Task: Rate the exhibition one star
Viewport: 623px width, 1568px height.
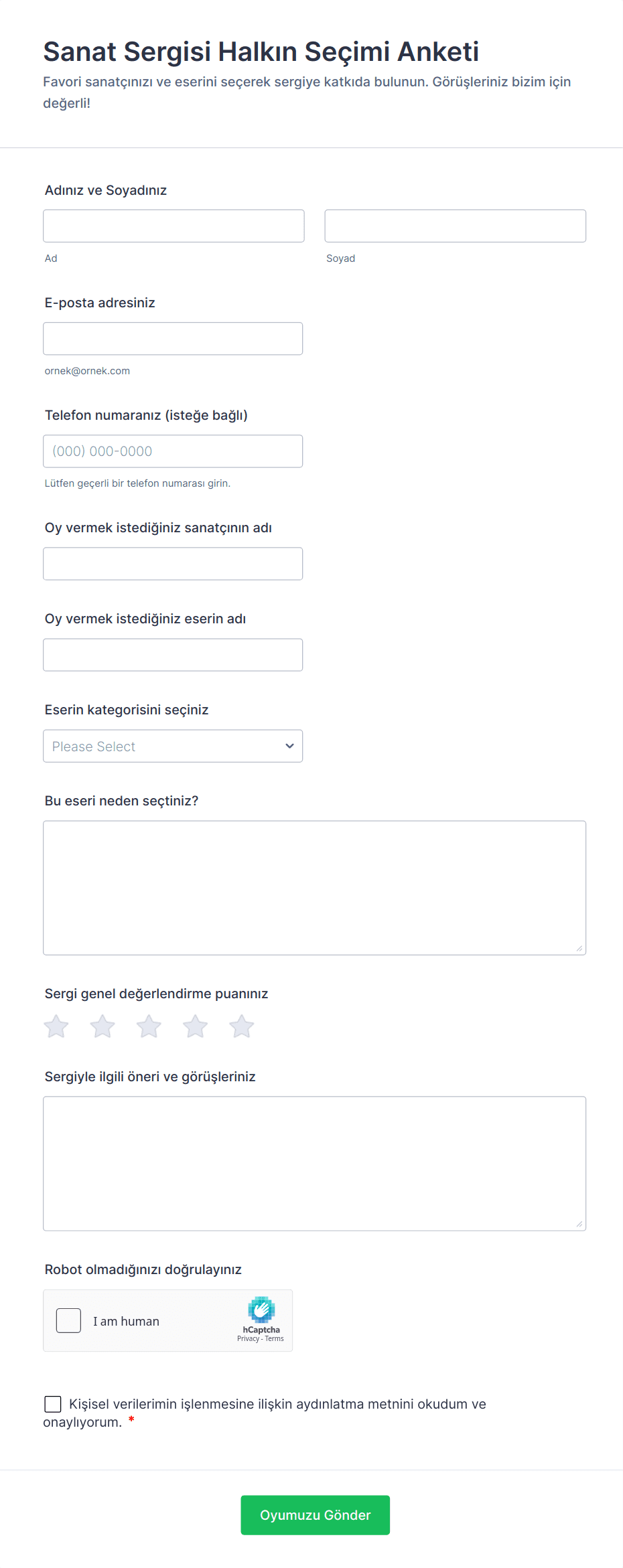Action: [x=56, y=1026]
